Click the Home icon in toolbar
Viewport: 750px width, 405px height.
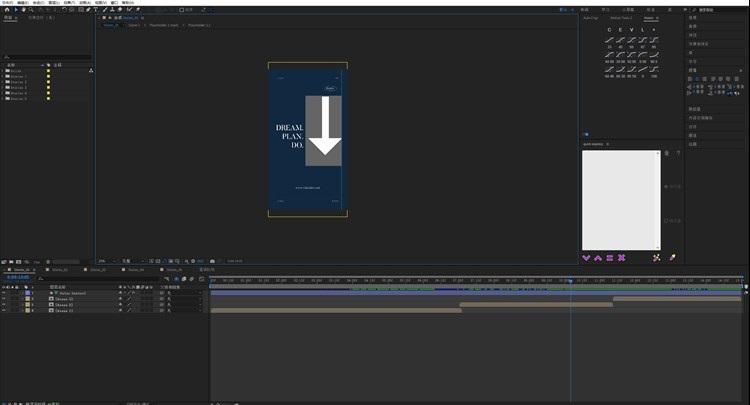point(7,10)
